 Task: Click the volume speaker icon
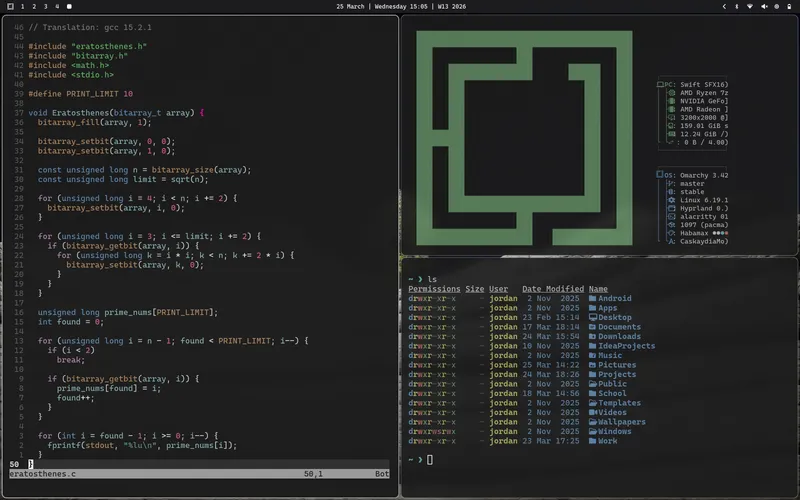click(x=764, y=7)
